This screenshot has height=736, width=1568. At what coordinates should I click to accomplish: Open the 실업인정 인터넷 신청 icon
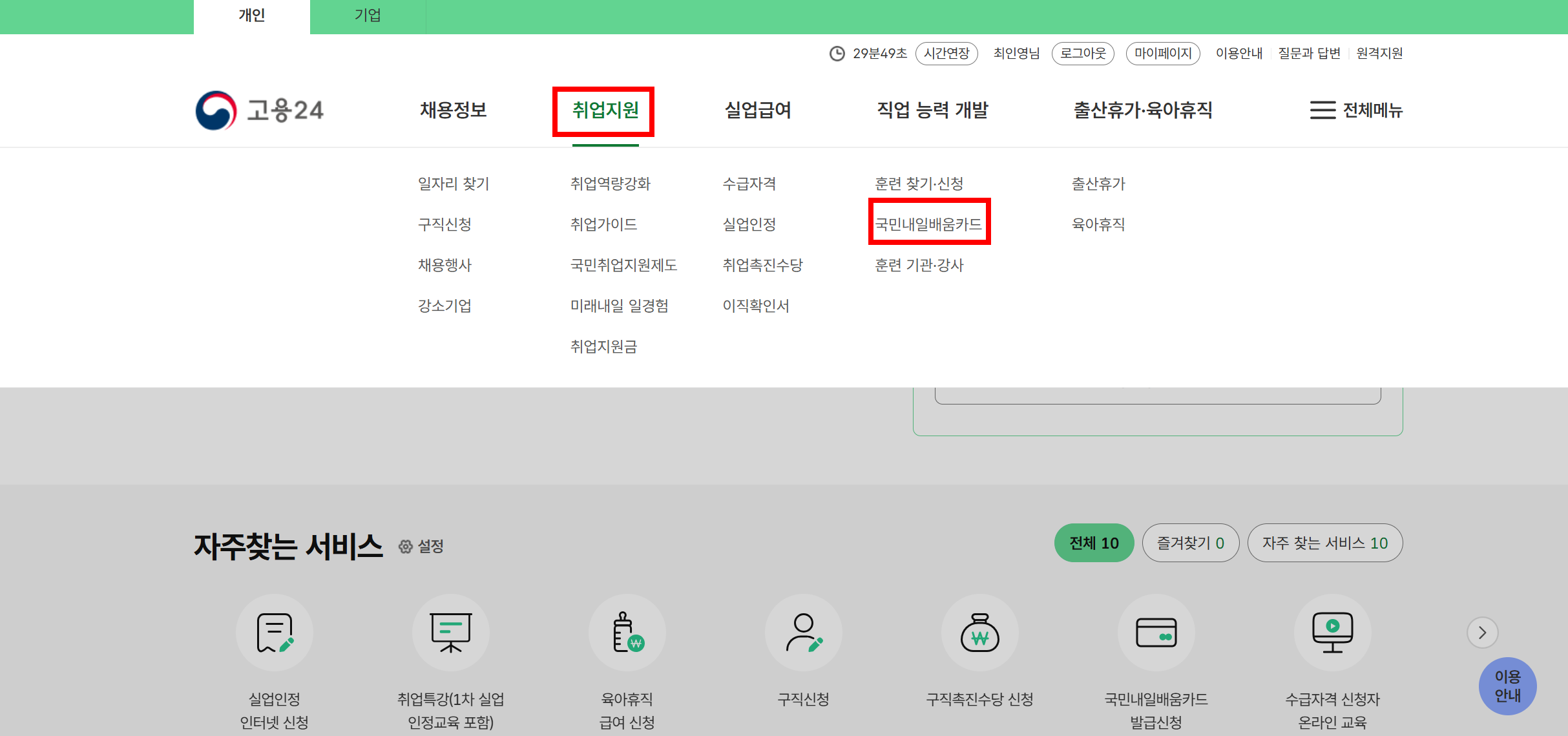coord(275,633)
